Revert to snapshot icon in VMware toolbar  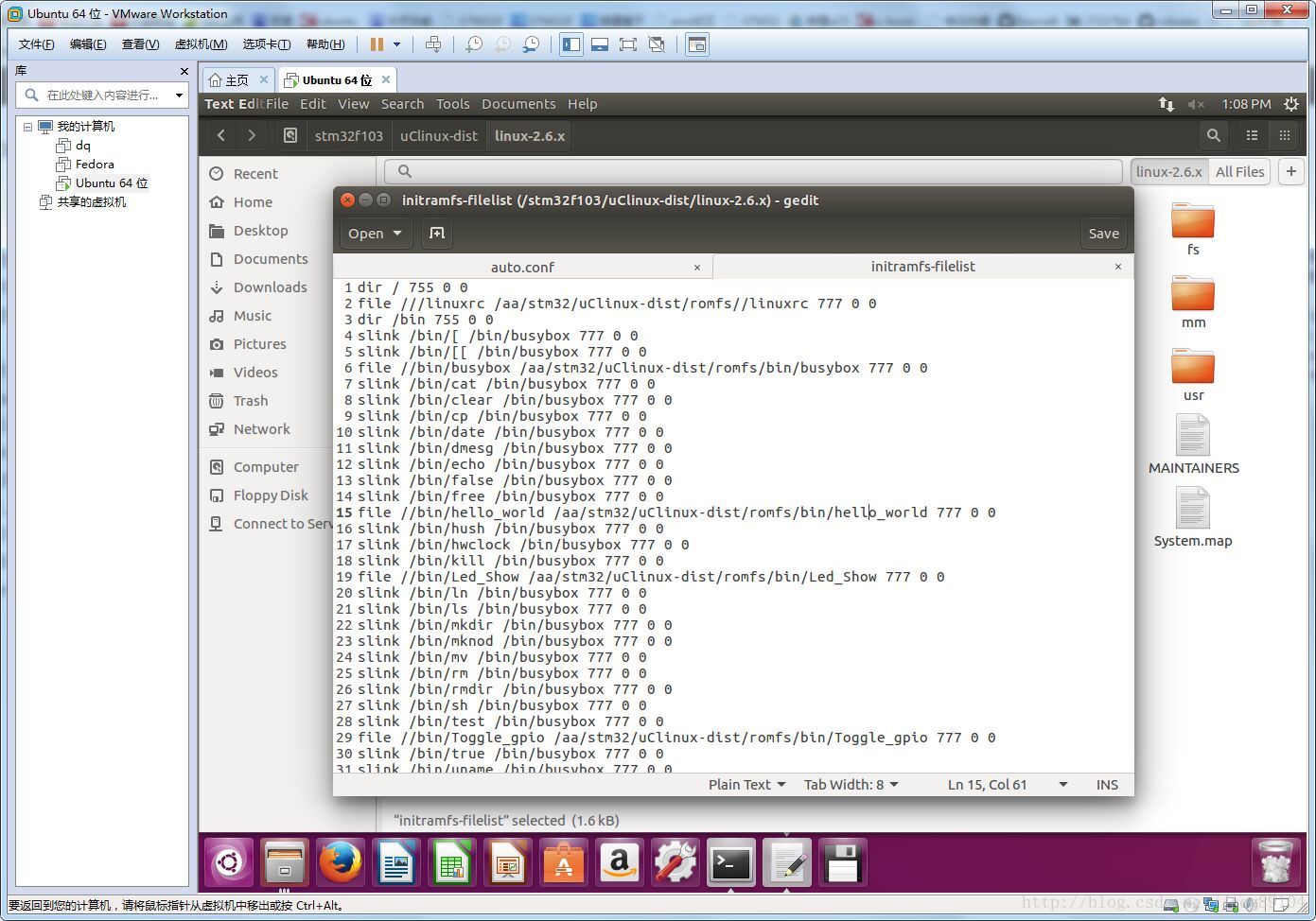click(502, 44)
